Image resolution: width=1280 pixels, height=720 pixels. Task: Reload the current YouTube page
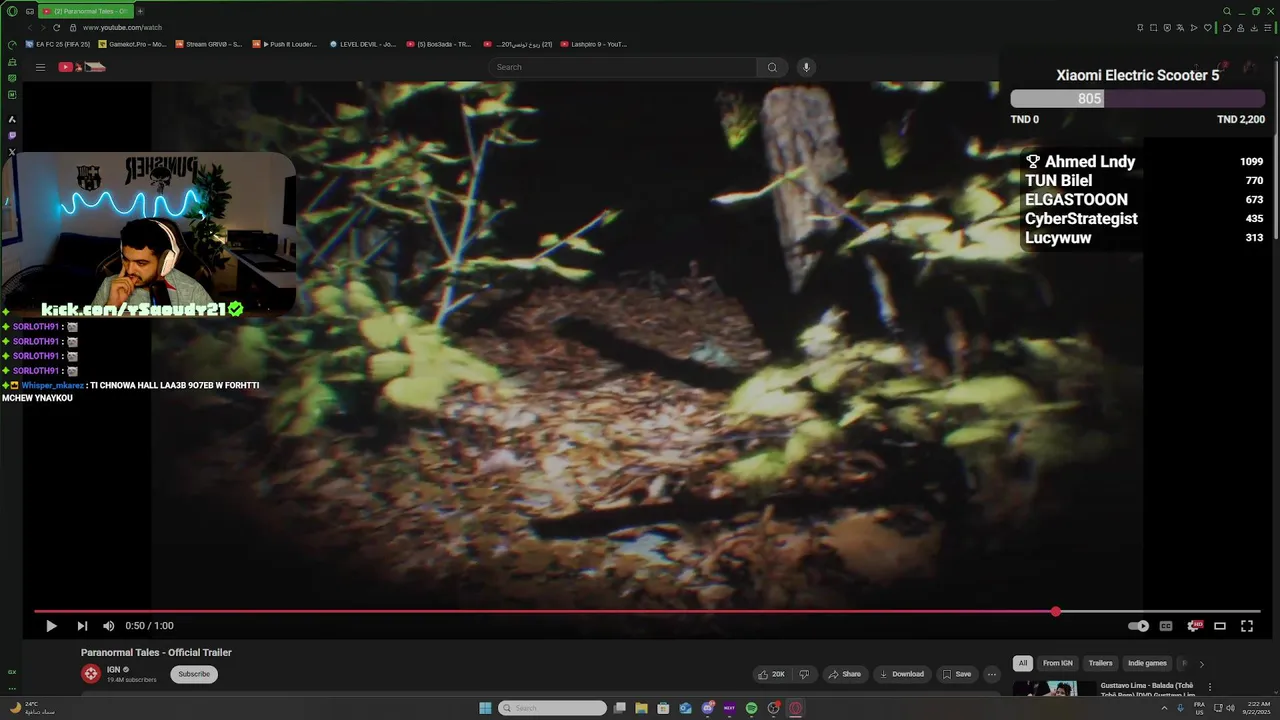pos(56,27)
